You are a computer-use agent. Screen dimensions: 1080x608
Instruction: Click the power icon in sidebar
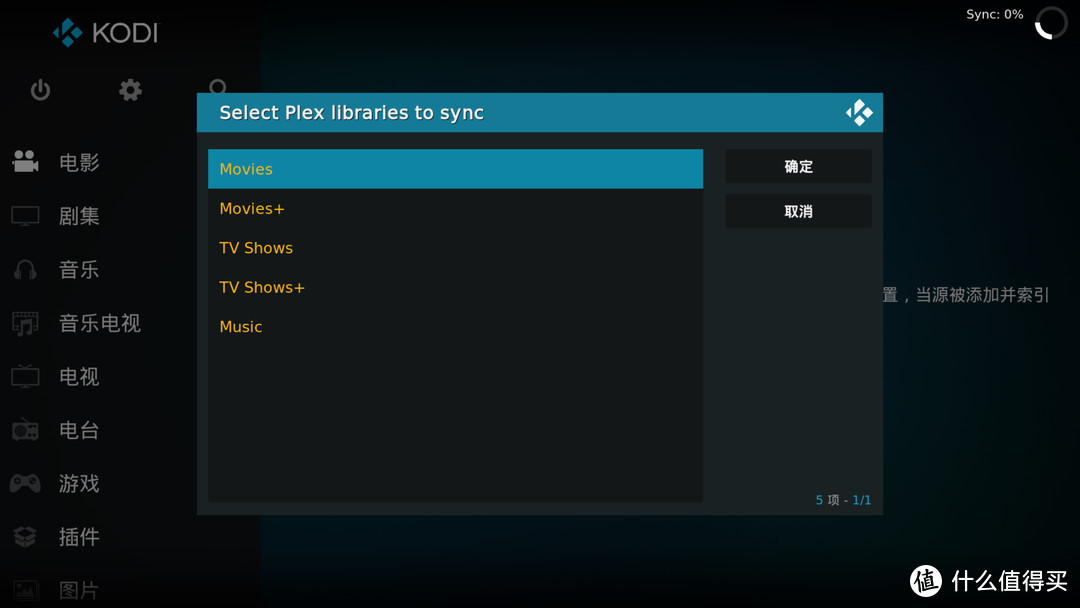40,91
